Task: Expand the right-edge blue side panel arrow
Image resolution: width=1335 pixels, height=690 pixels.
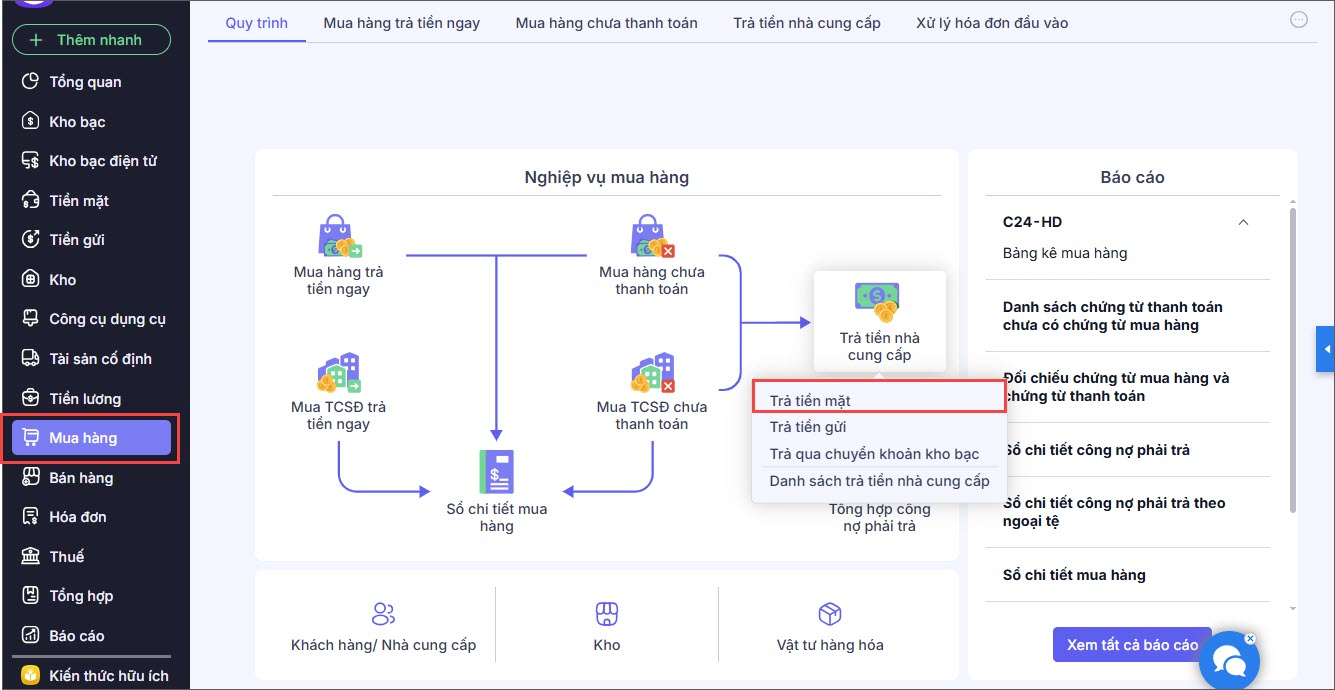Action: click(x=1326, y=349)
